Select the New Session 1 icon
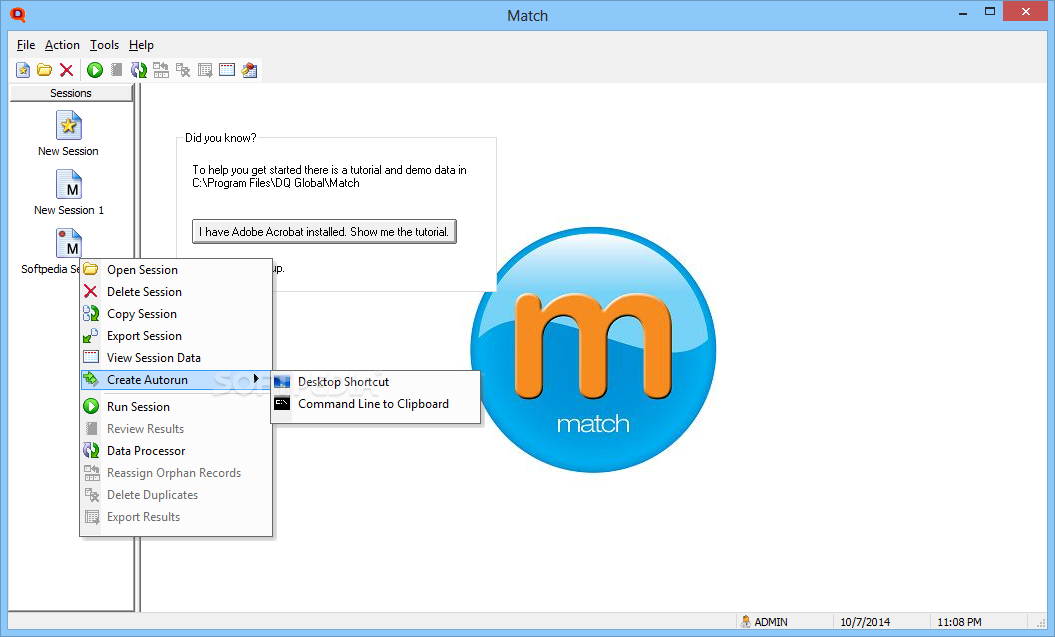This screenshot has width=1055, height=637. [x=69, y=185]
